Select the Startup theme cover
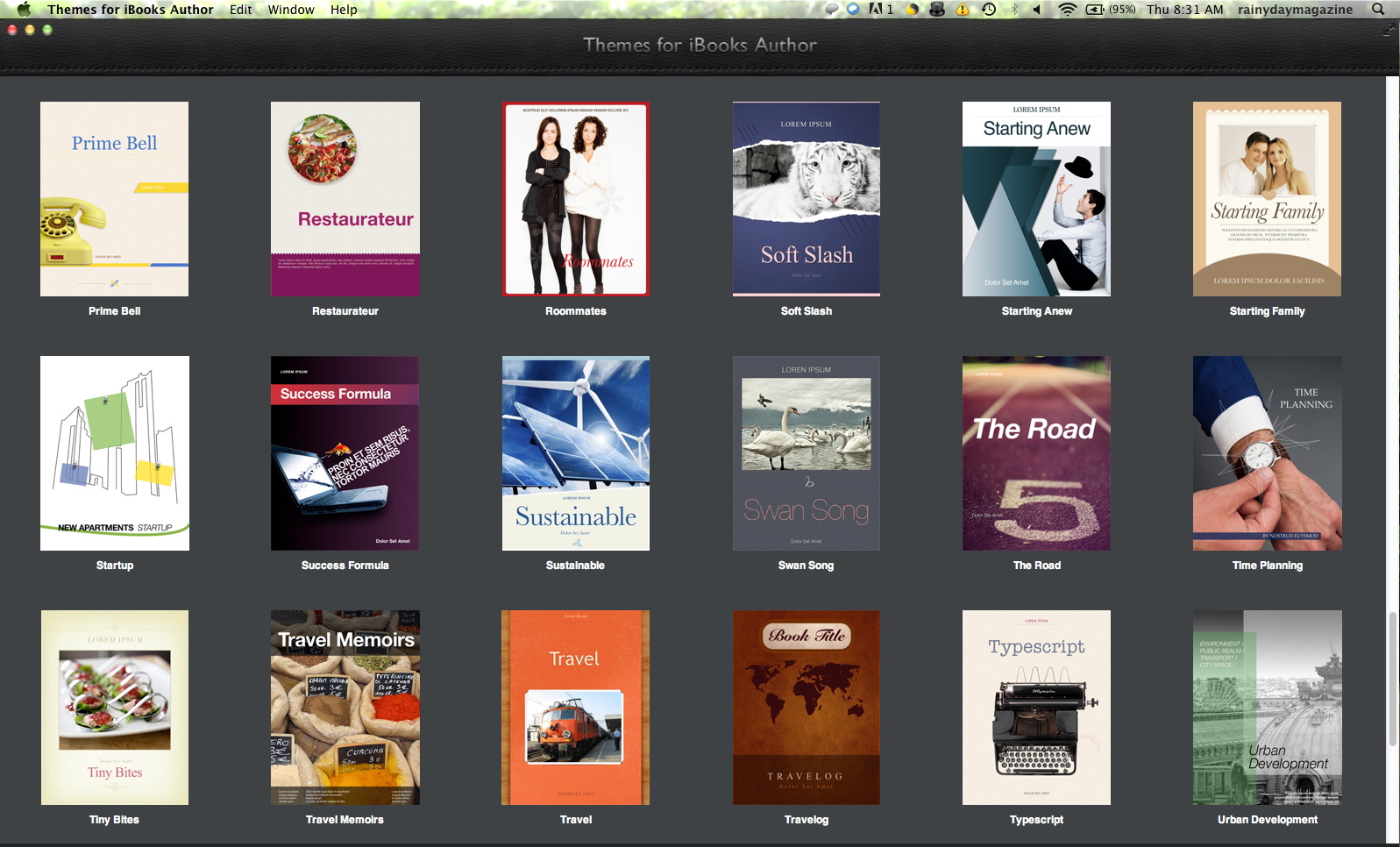Viewport: 1400px width, 847px height. (115, 453)
